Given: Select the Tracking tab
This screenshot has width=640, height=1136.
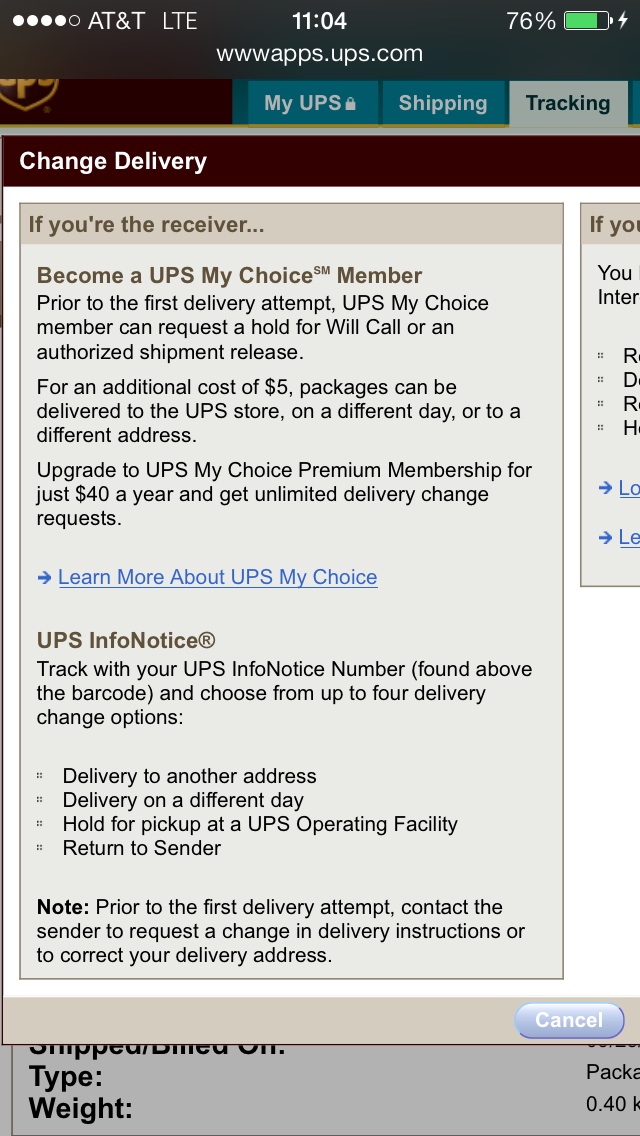Looking at the screenshot, I should coord(567,103).
